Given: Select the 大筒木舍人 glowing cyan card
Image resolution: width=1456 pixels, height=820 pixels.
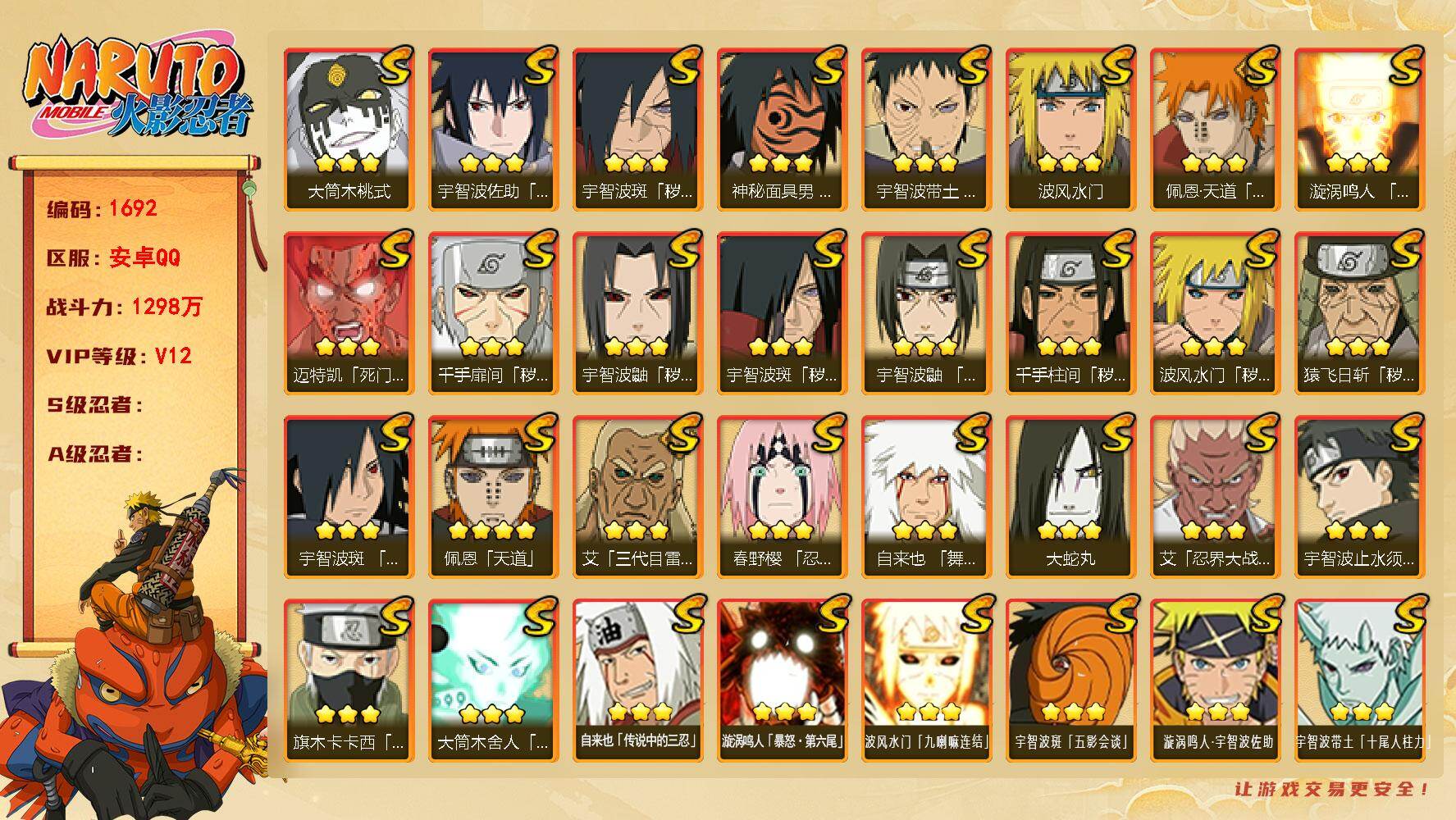Looking at the screenshot, I should [493, 681].
